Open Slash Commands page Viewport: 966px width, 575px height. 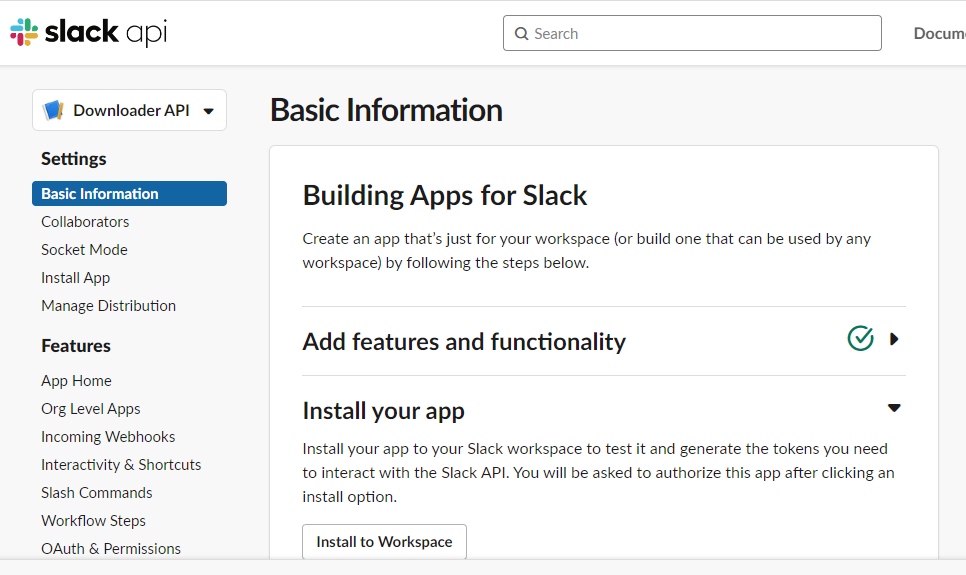point(97,493)
